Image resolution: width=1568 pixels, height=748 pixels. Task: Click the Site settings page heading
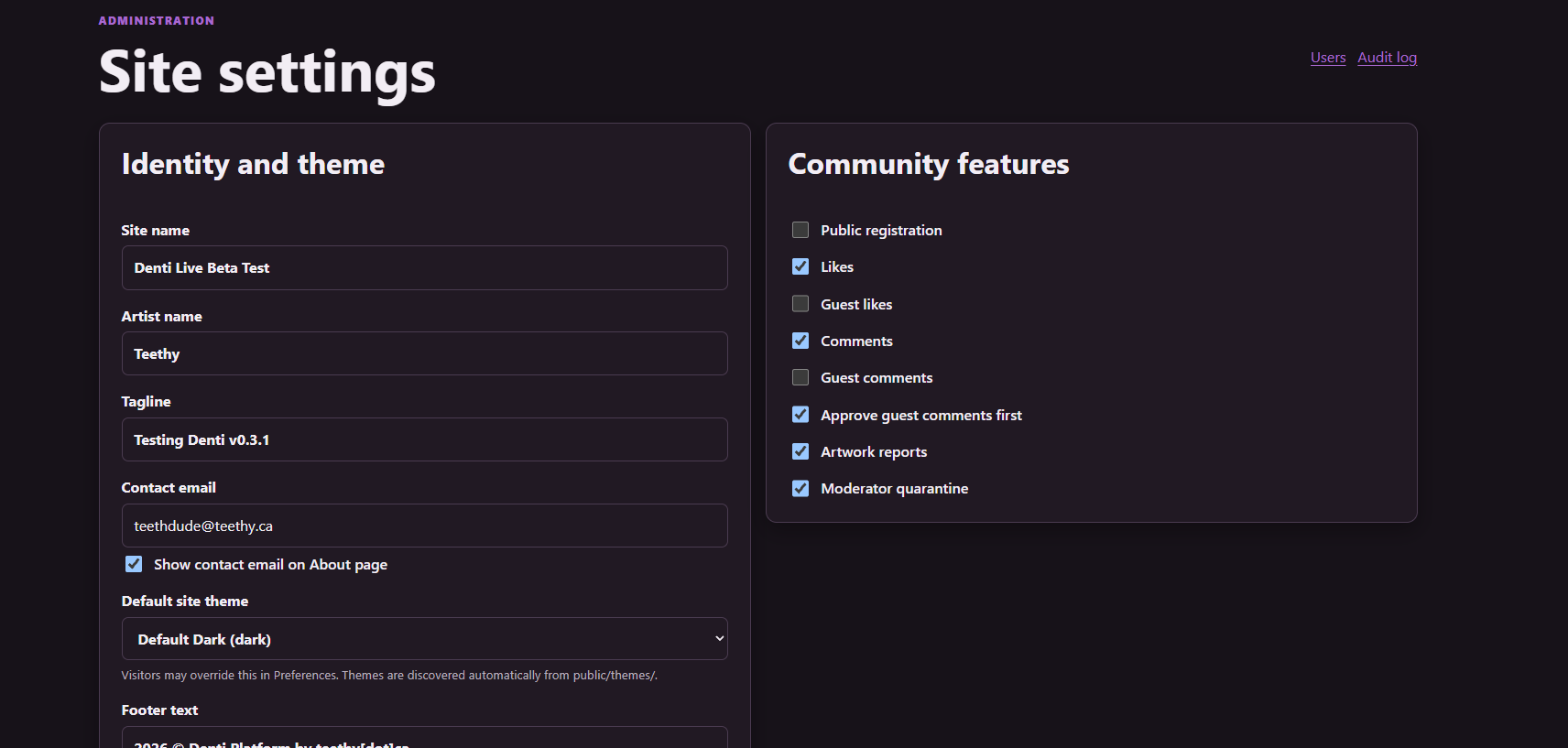267,72
